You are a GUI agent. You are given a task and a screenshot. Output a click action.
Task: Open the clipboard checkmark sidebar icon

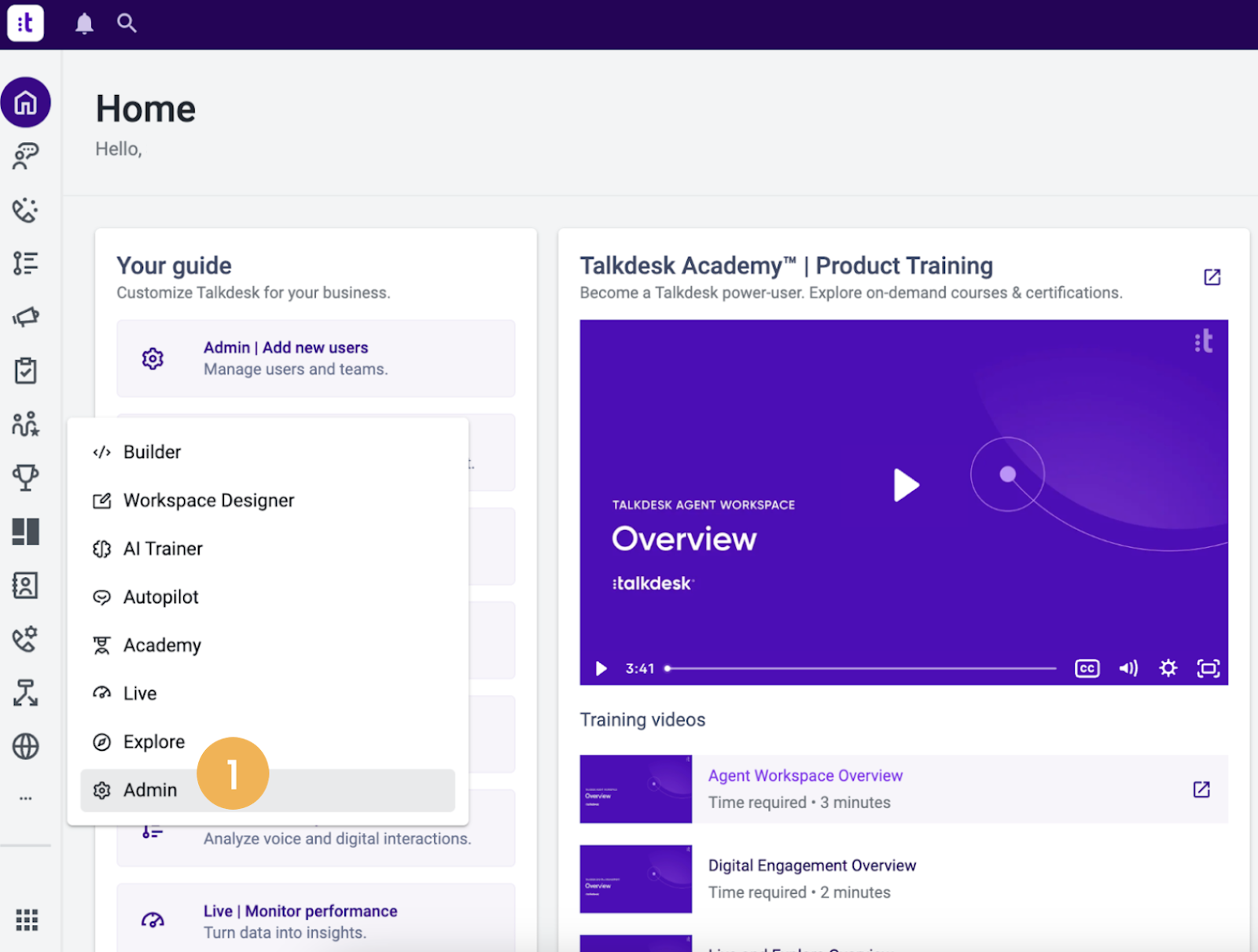click(26, 370)
